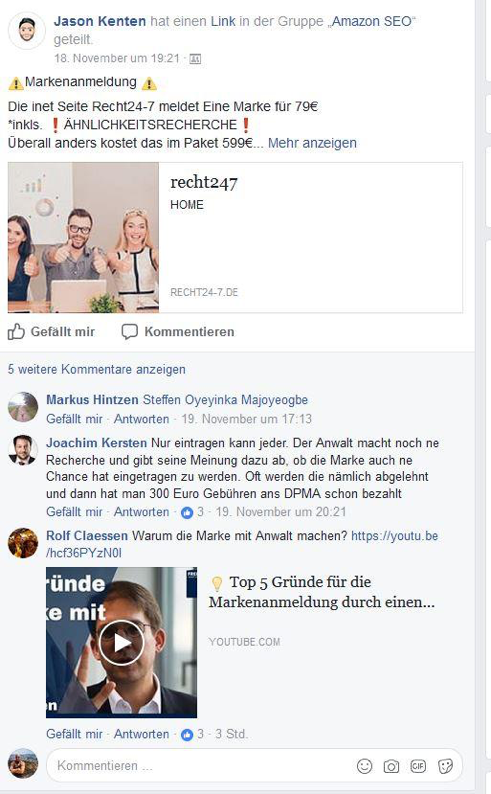
Task: Attach a photo using the camera icon
Action: 391,766
